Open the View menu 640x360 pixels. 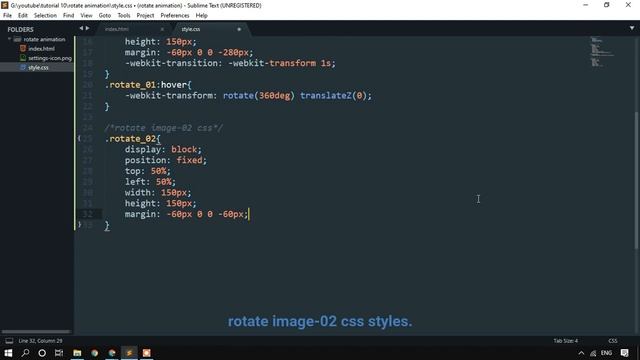coord(86,16)
